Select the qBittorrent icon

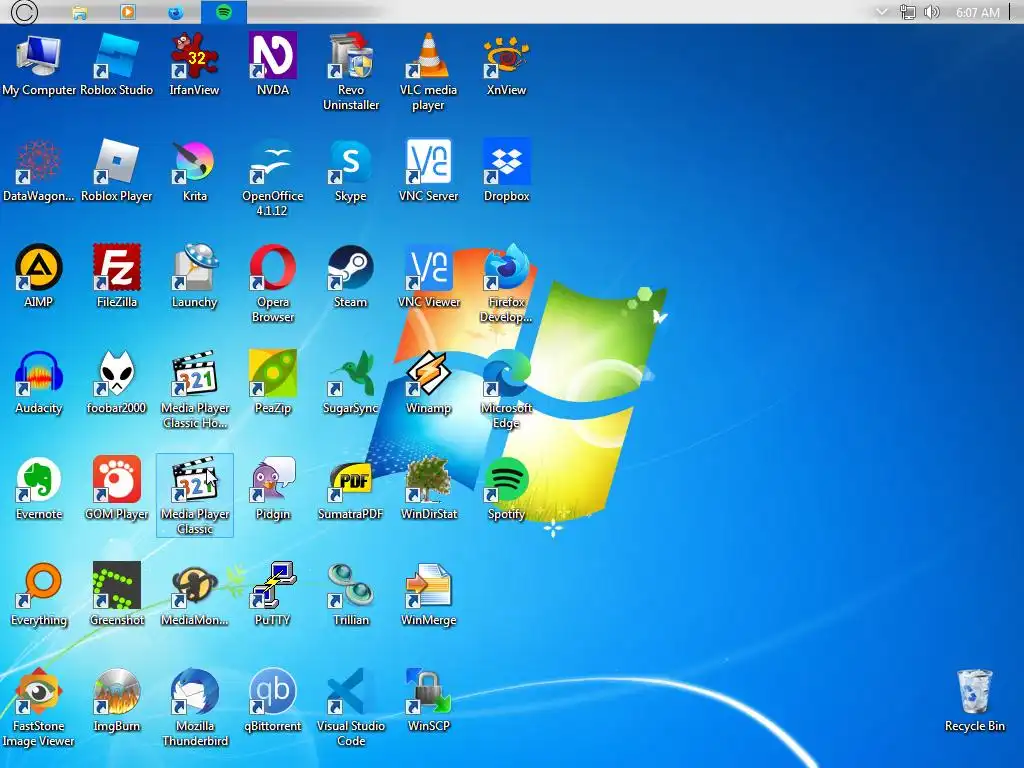pos(273,700)
